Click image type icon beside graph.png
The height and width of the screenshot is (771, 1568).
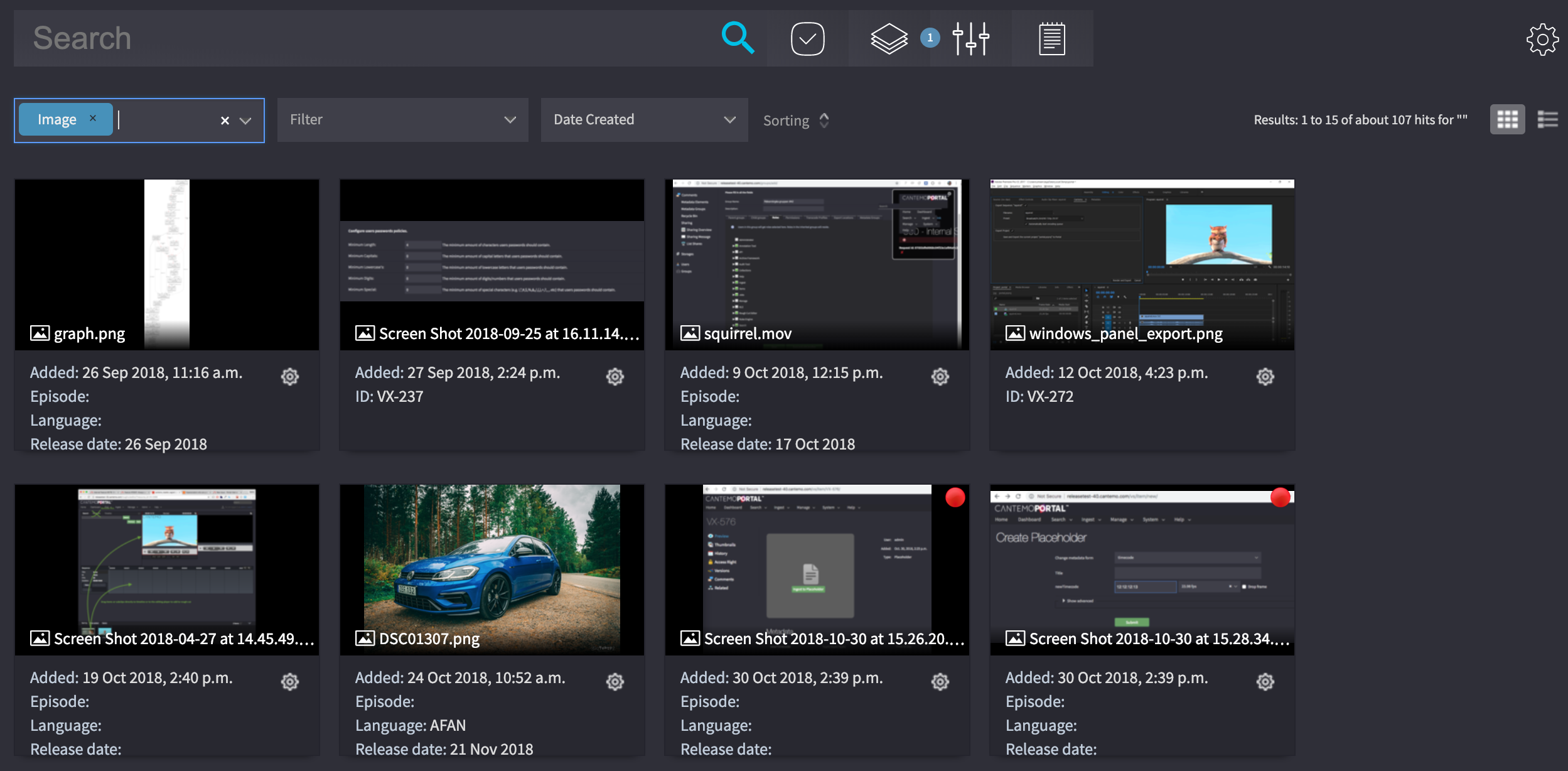click(40, 333)
